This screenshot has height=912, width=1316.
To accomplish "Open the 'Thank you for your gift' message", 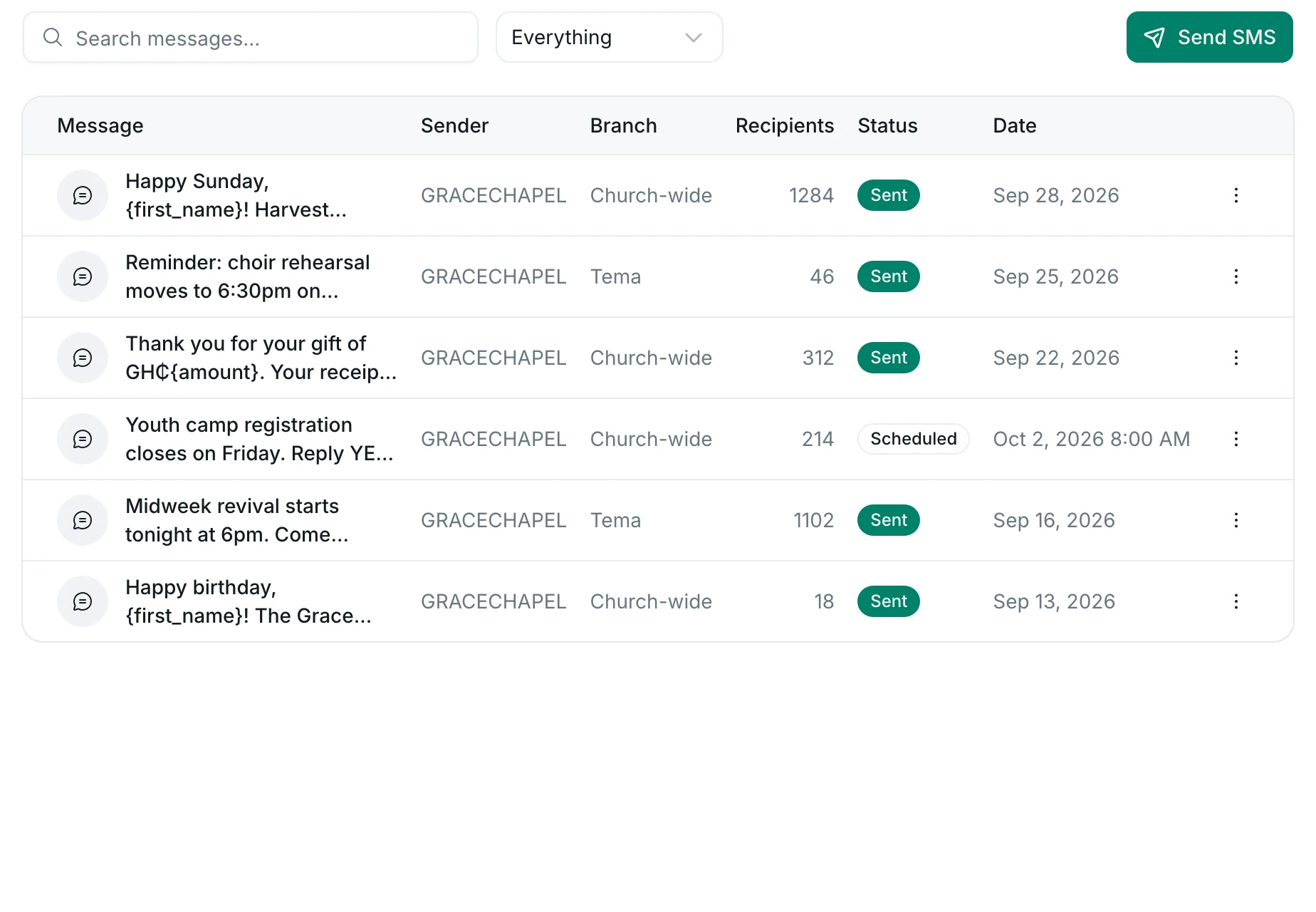I will 261,358.
